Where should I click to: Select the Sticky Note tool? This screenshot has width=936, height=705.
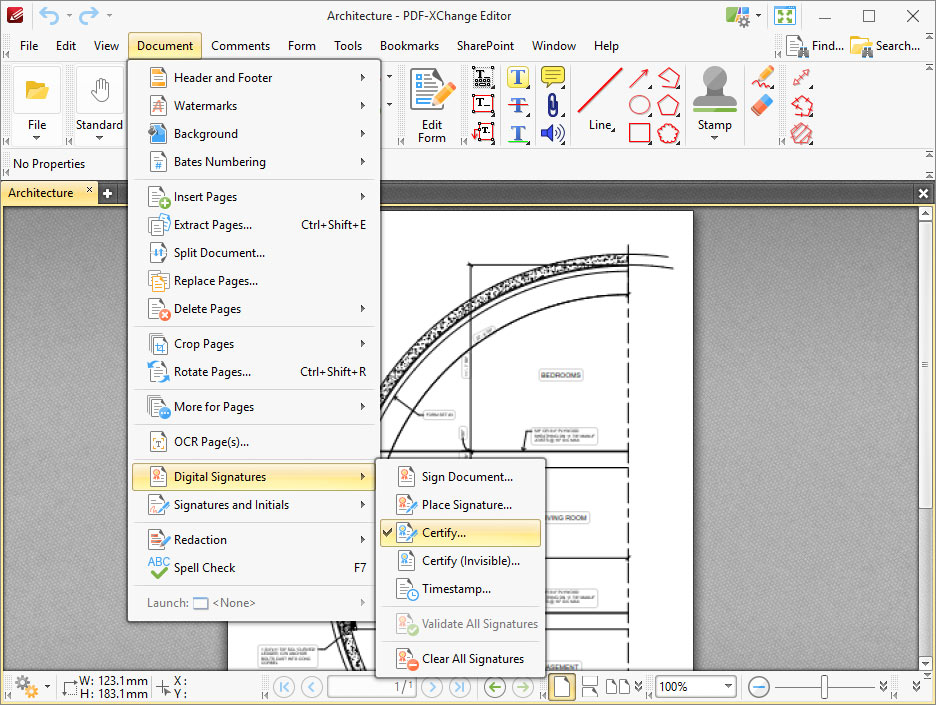point(553,78)
